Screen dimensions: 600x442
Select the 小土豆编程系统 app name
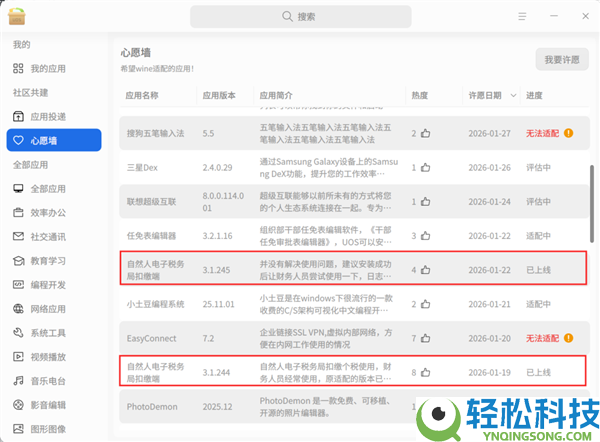pyautogui.click(x=155, y=304)
